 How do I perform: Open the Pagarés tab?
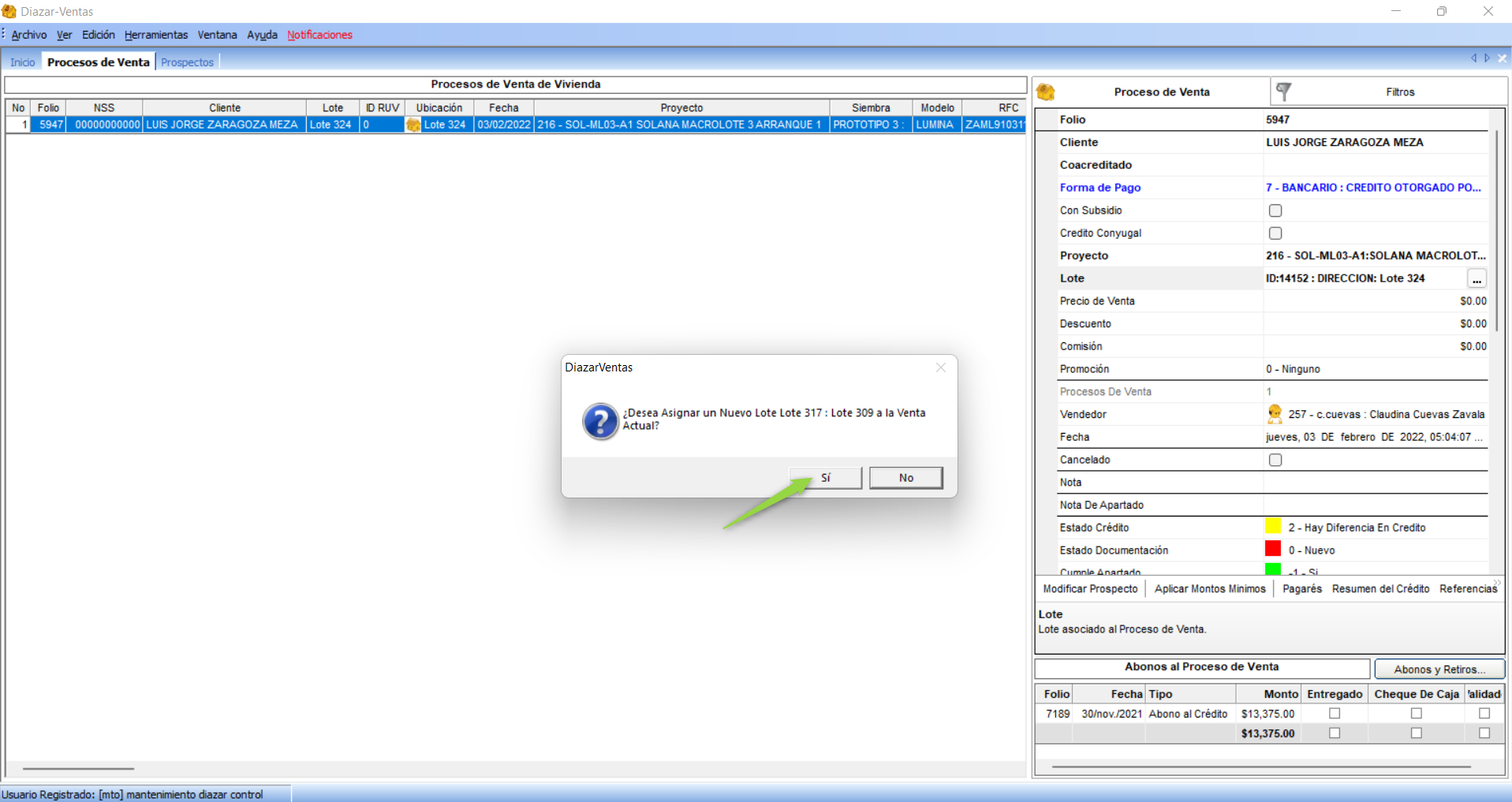(x=1302, y=589)
